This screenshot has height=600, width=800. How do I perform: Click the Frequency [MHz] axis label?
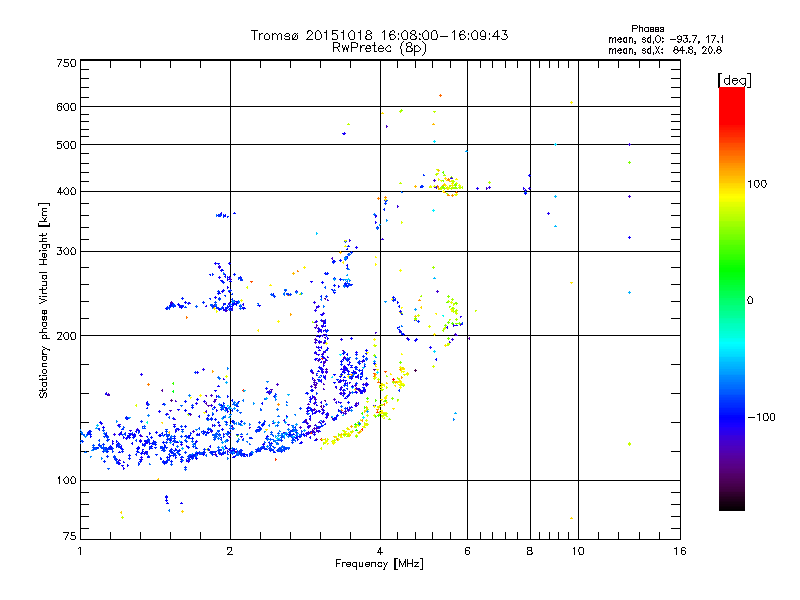point(379,564)
